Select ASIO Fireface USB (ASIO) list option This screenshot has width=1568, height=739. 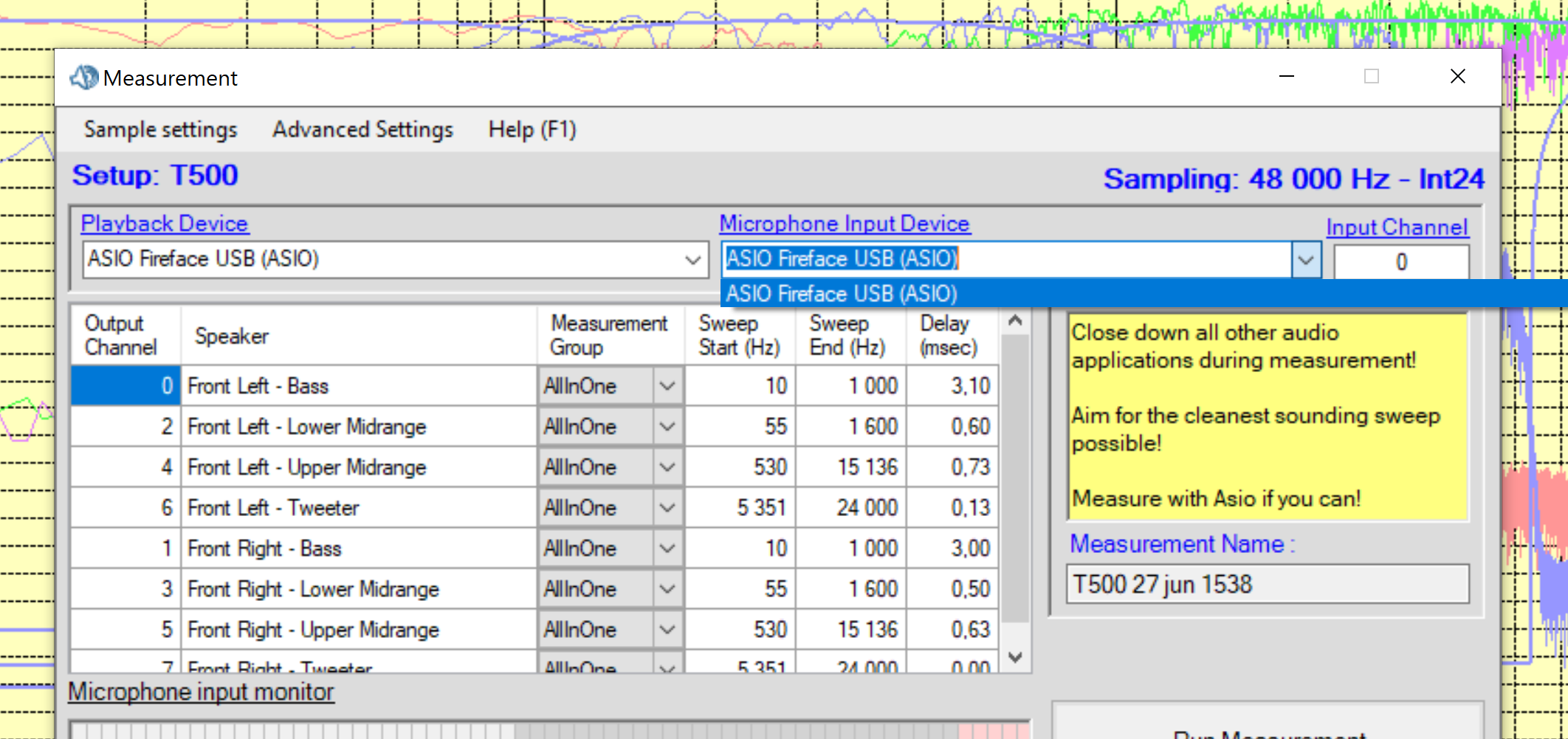pyautogui.click(x=842, y=294)
